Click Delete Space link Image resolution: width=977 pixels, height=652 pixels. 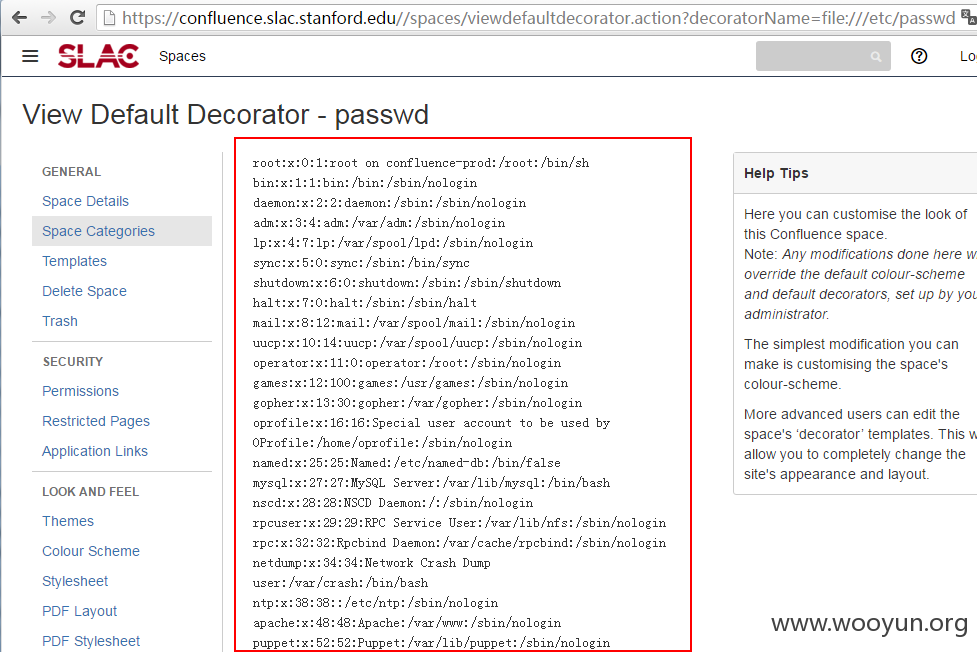click(x=84, y=291)
